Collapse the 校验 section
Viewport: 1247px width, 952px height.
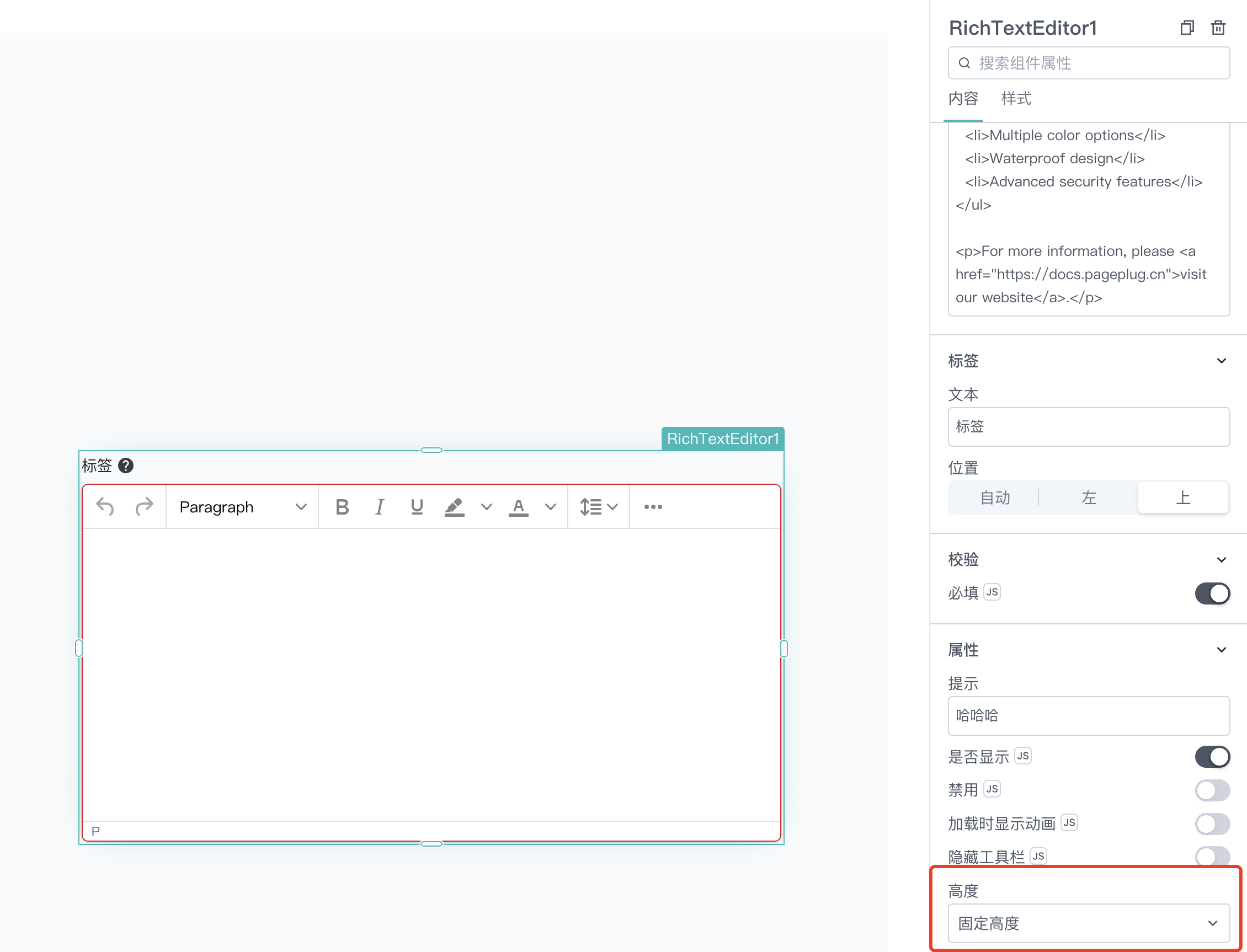[x=1222, y=560]
